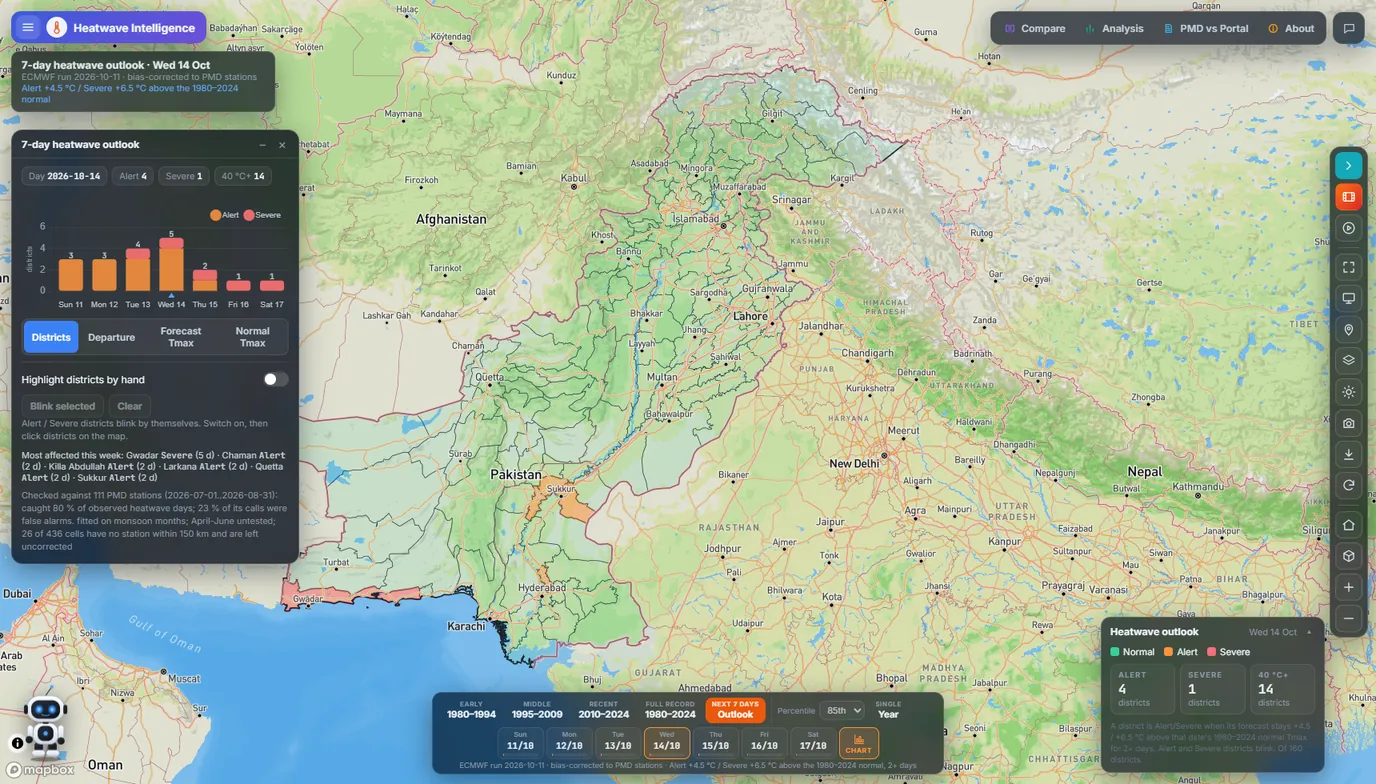Select the Next 7 Days Outlook period
Viewport: 1376px width, 784px height.
click(x=735, y=710)
